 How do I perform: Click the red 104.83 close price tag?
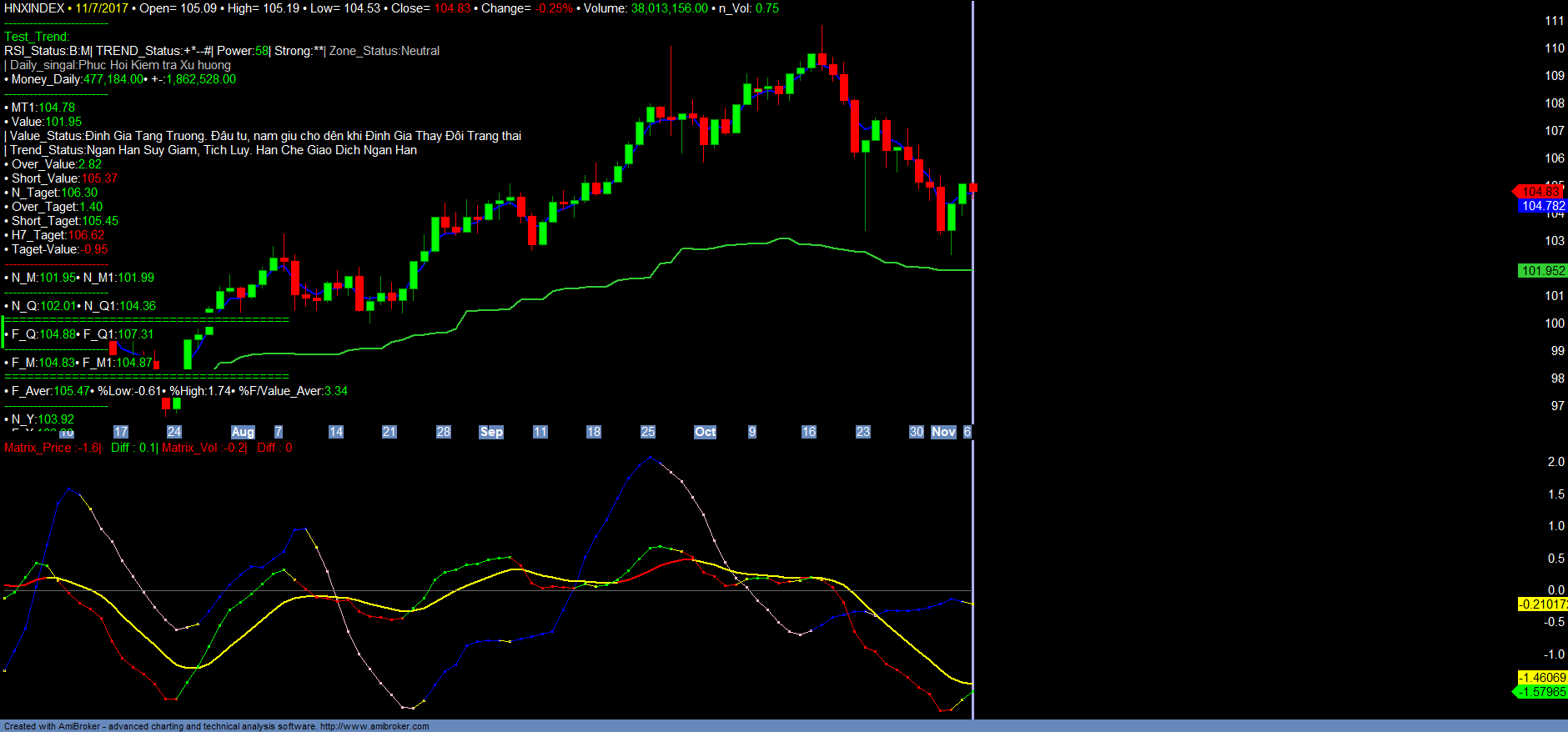pyautogui.click(x=1540, y=192)
